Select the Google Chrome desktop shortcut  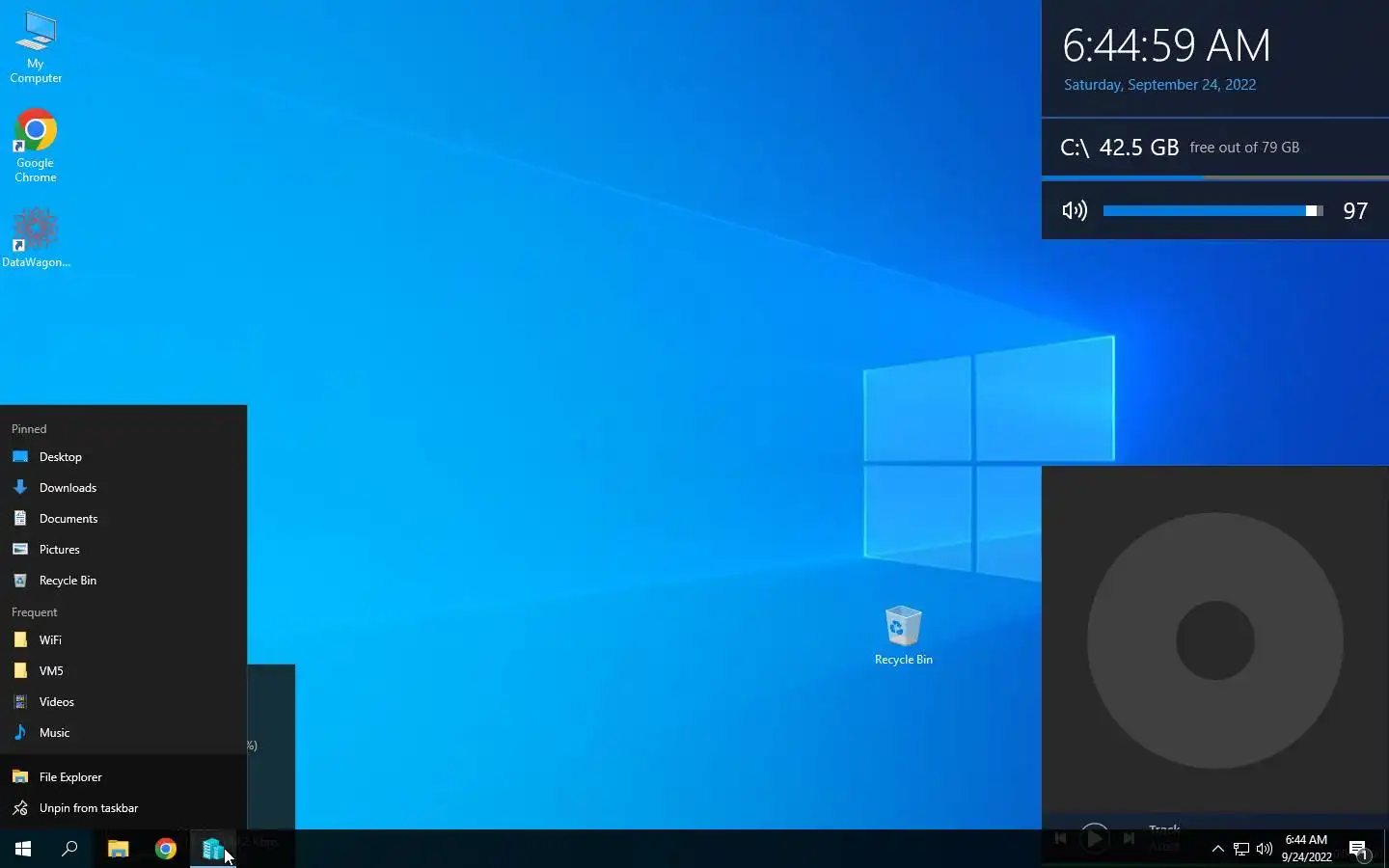36,146
